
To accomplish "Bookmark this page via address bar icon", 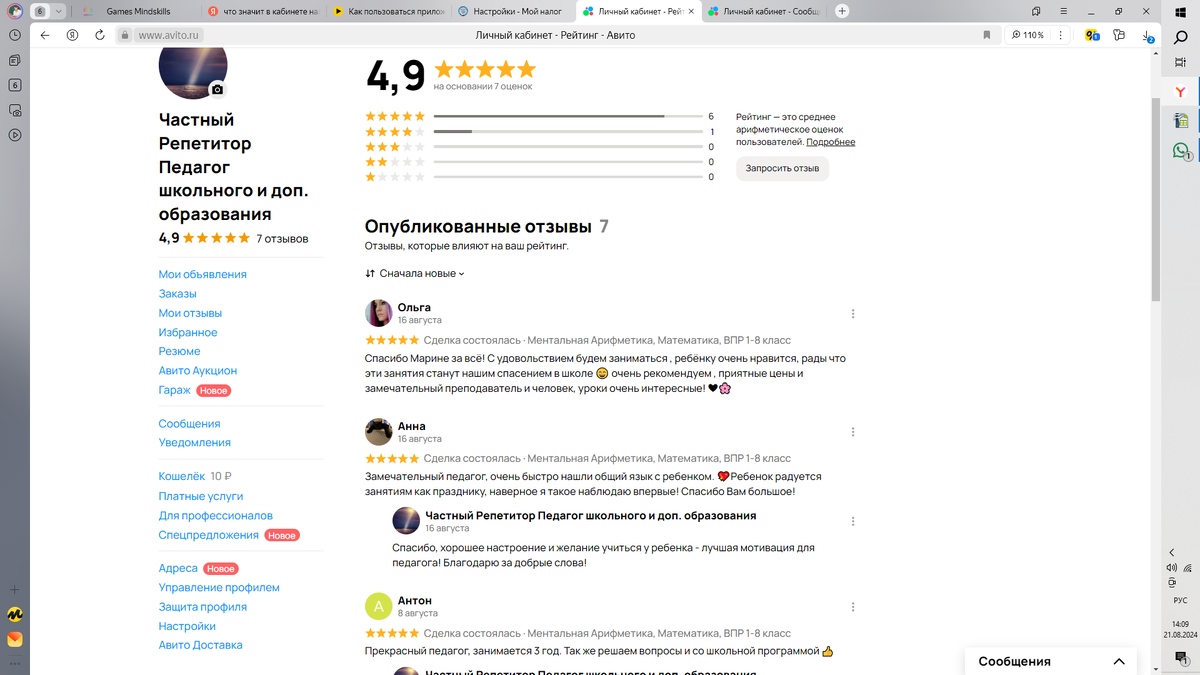I will coord(987,35).
